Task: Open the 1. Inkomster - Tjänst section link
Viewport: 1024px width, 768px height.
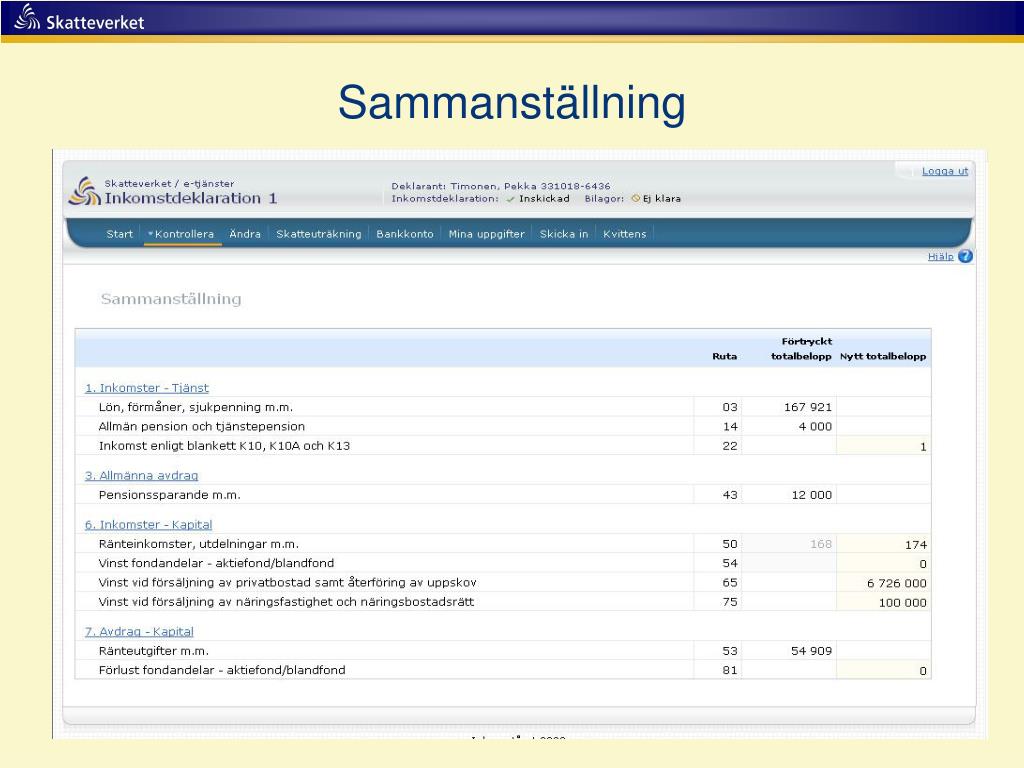Action: click(147, 388)
